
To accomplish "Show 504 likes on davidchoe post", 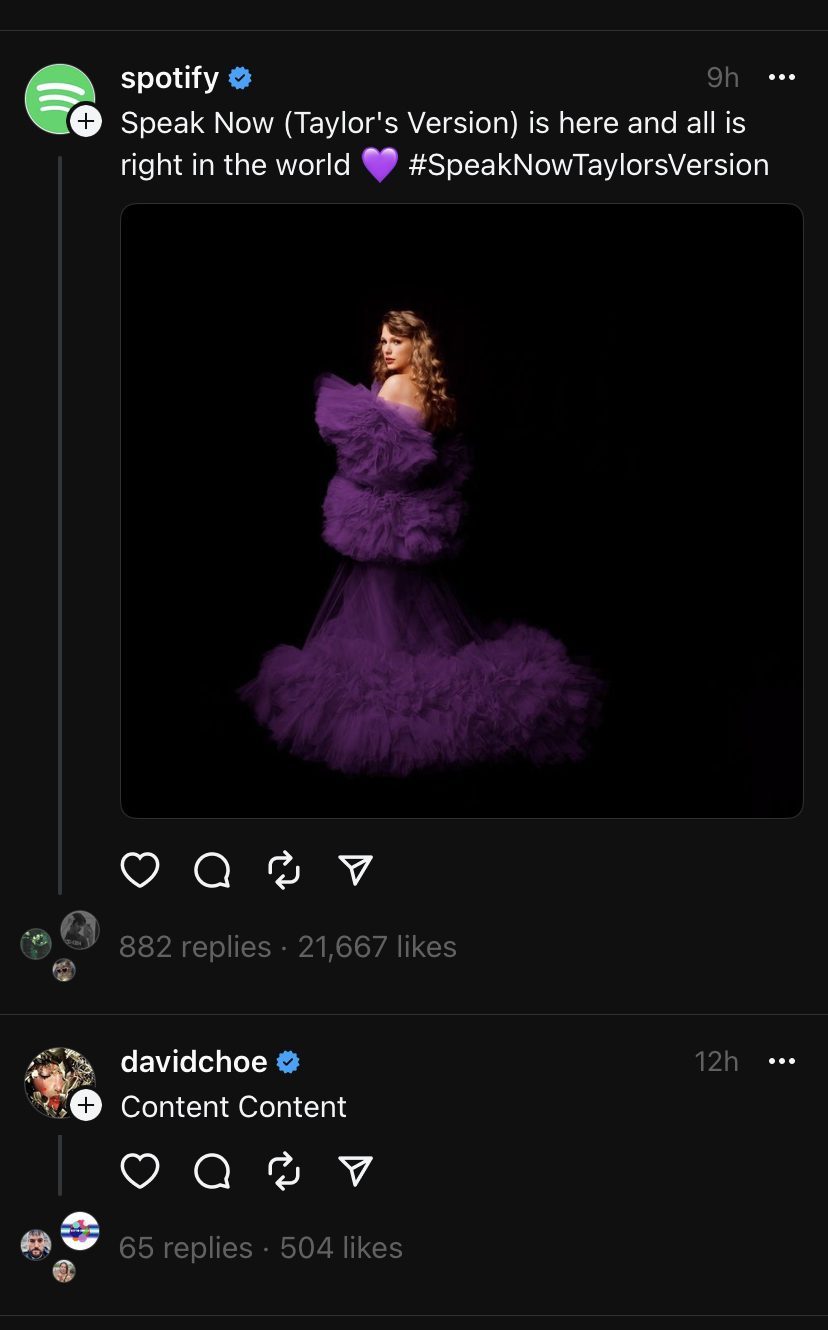I will 341,1248.
